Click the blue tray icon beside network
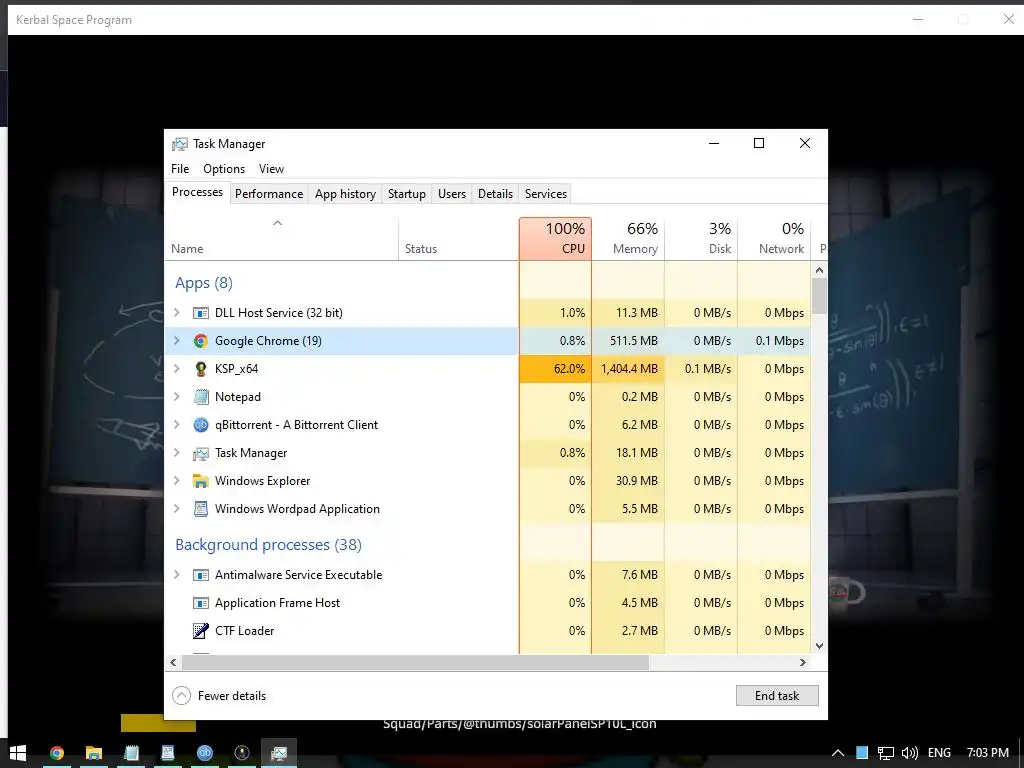The width and height of the screenshot is (1024, 768). [862, 753]
